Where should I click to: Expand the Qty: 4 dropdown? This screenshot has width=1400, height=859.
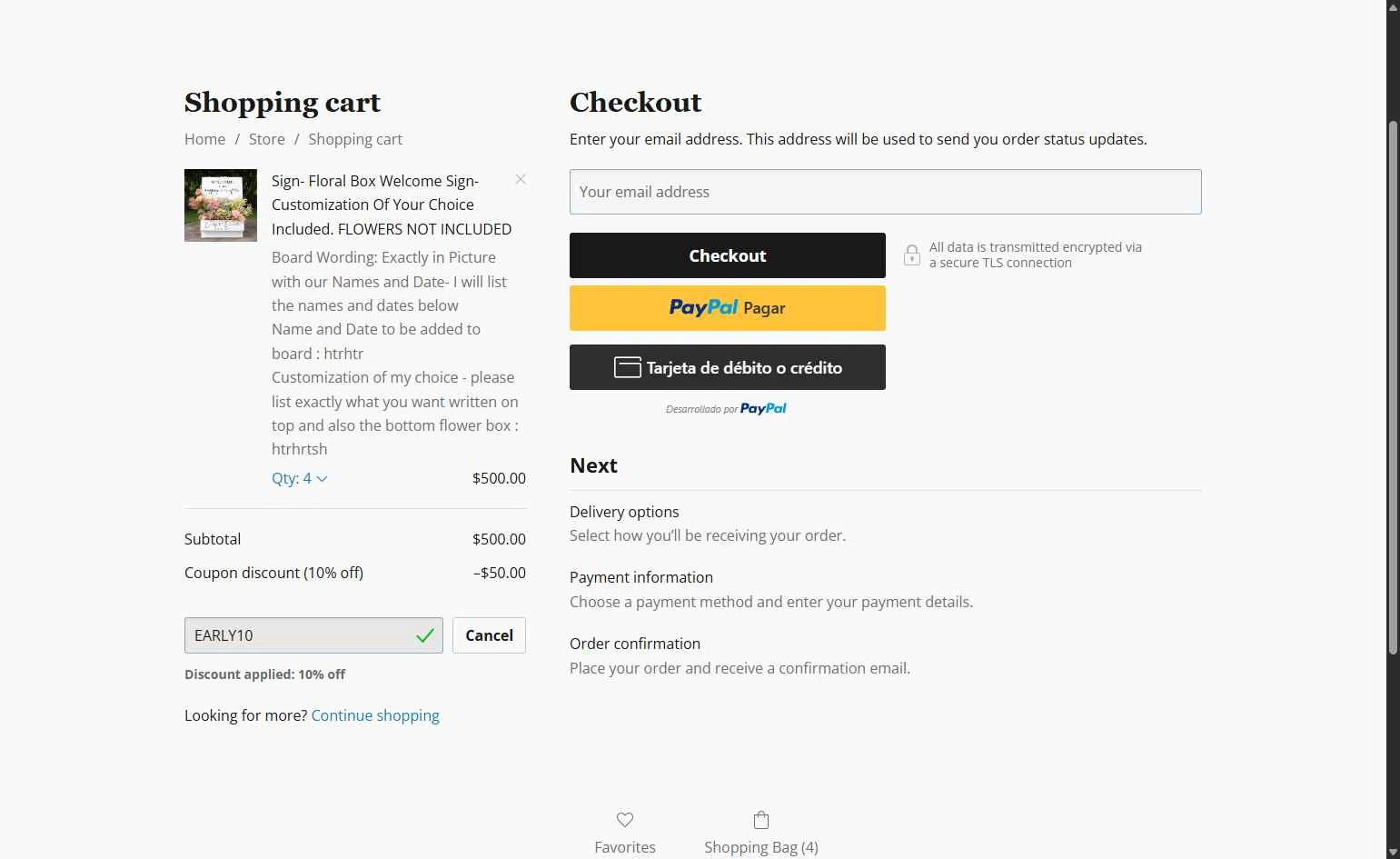[x=299, y=478]
